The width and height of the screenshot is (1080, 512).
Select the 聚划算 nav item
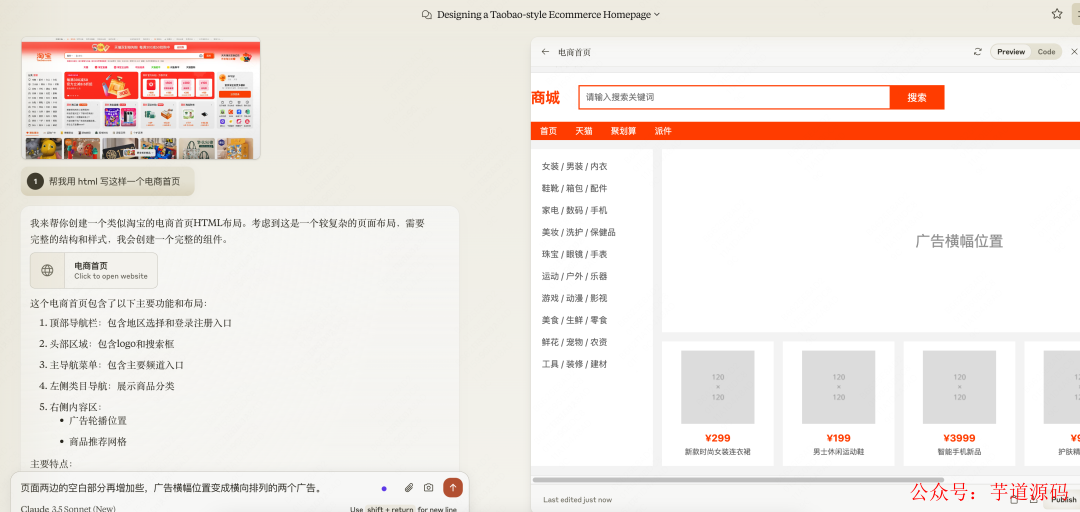point(623,131)
